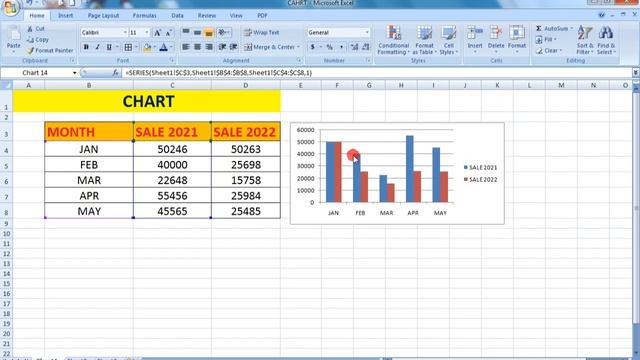Image resolution: width=640 pixels, height=360 pixels.
Task: Select Top Align icon
Action: point(186,32)
